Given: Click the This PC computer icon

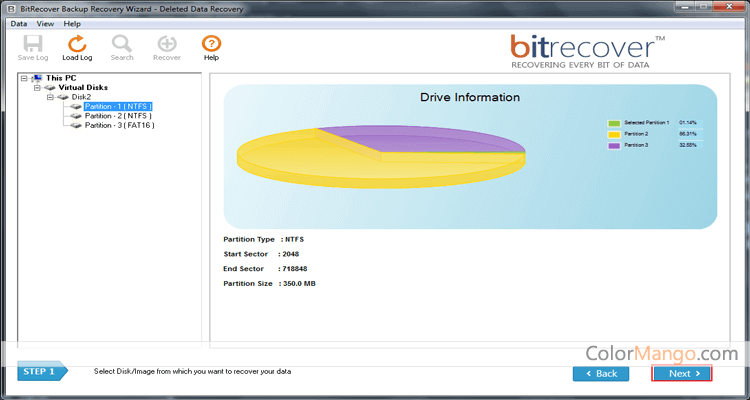Looking at the screenshot, I should pyautogui.click(x=37, y=78).
